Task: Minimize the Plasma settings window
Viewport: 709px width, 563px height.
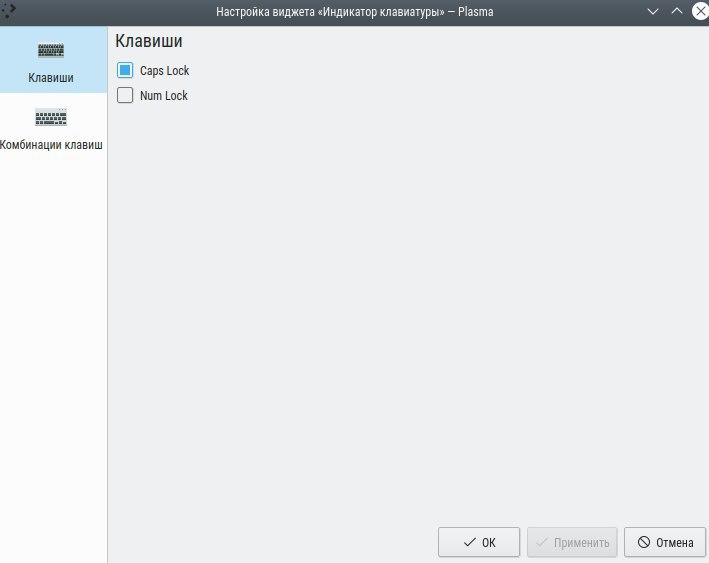Action: [652, 11]
